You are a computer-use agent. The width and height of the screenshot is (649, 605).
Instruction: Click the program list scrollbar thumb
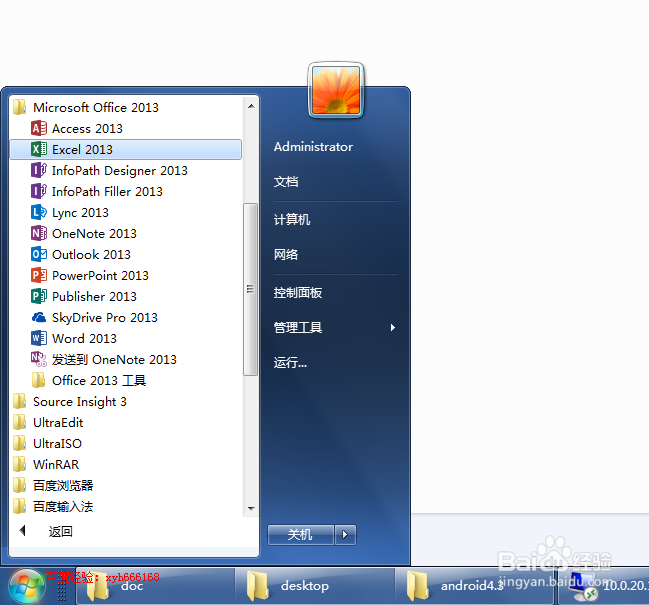point(250,289)
